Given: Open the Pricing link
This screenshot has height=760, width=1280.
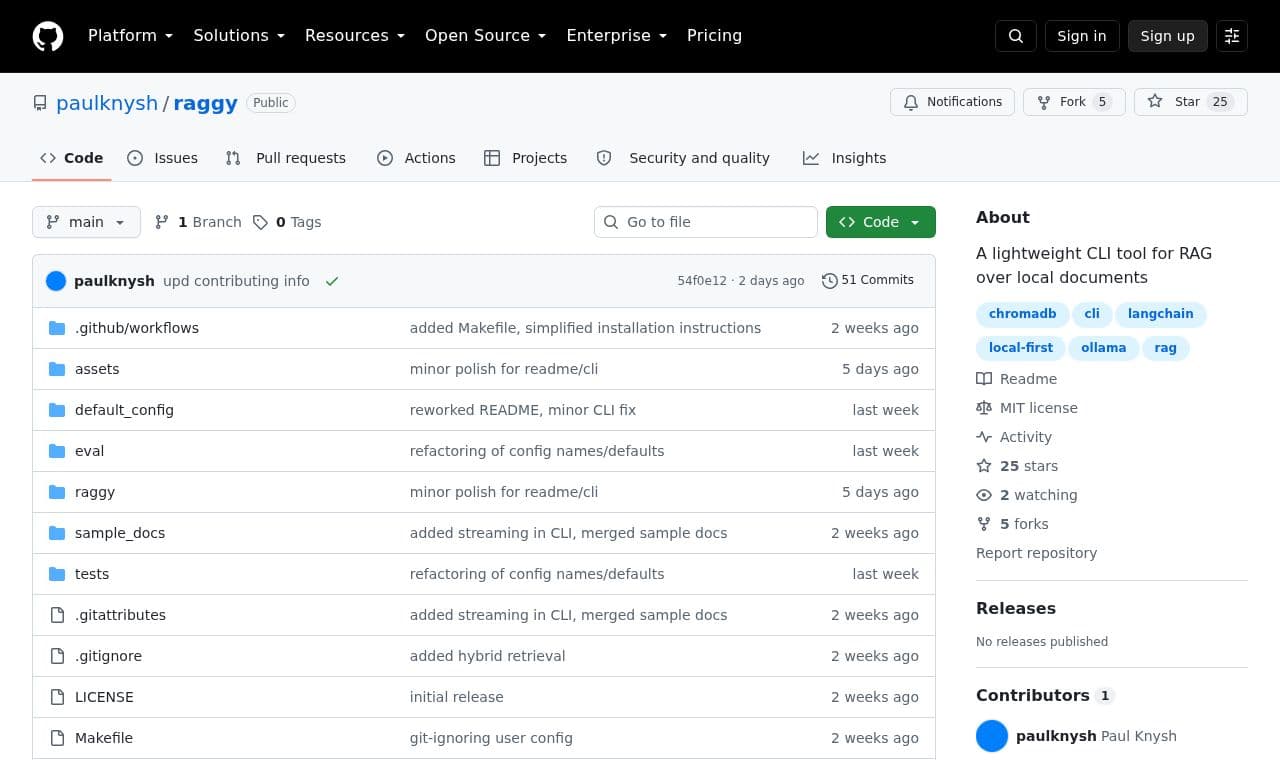Looking at the screenshot, I should pyautogui.click(x=714, y=36).
